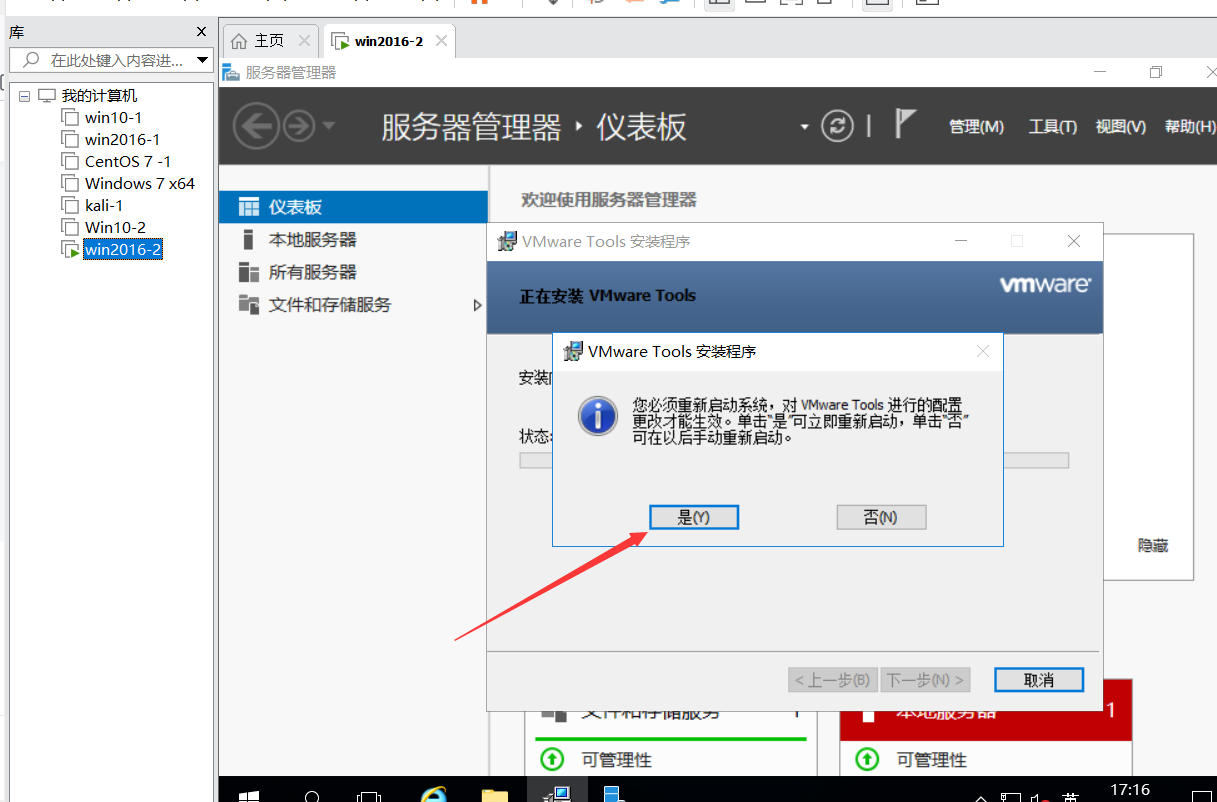
Task: Close the library panel with its X
Action: click(201, 32)
